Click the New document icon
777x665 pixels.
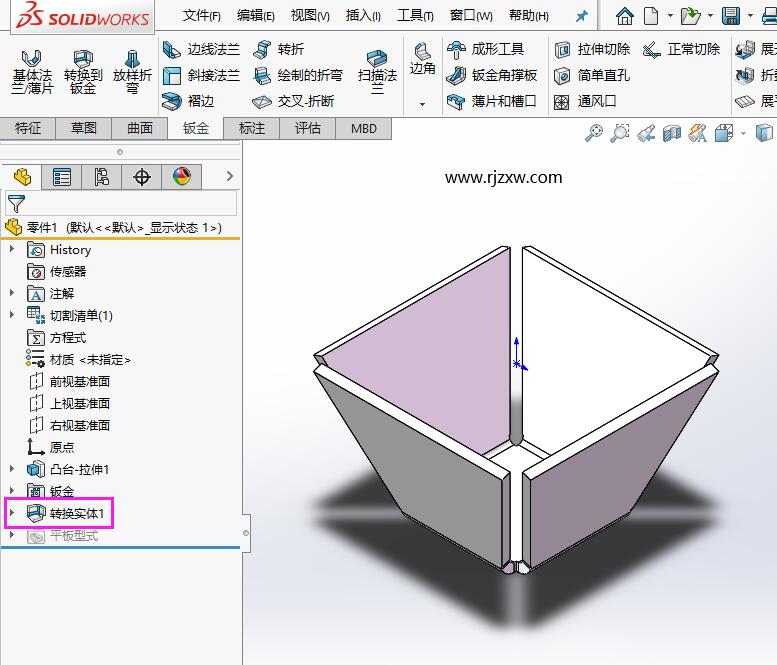[651, 16]
